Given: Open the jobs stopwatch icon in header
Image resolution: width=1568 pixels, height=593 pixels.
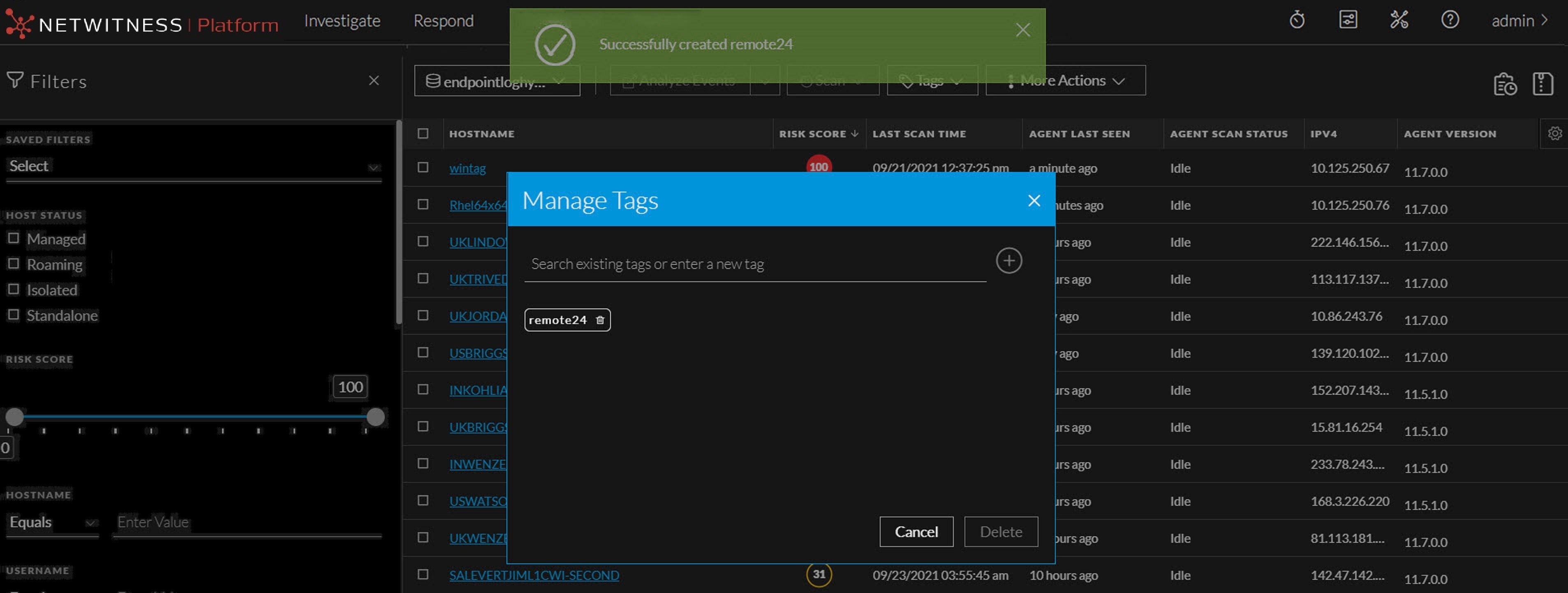Looking at the screenshot, I should click(x=1297, y=21).
